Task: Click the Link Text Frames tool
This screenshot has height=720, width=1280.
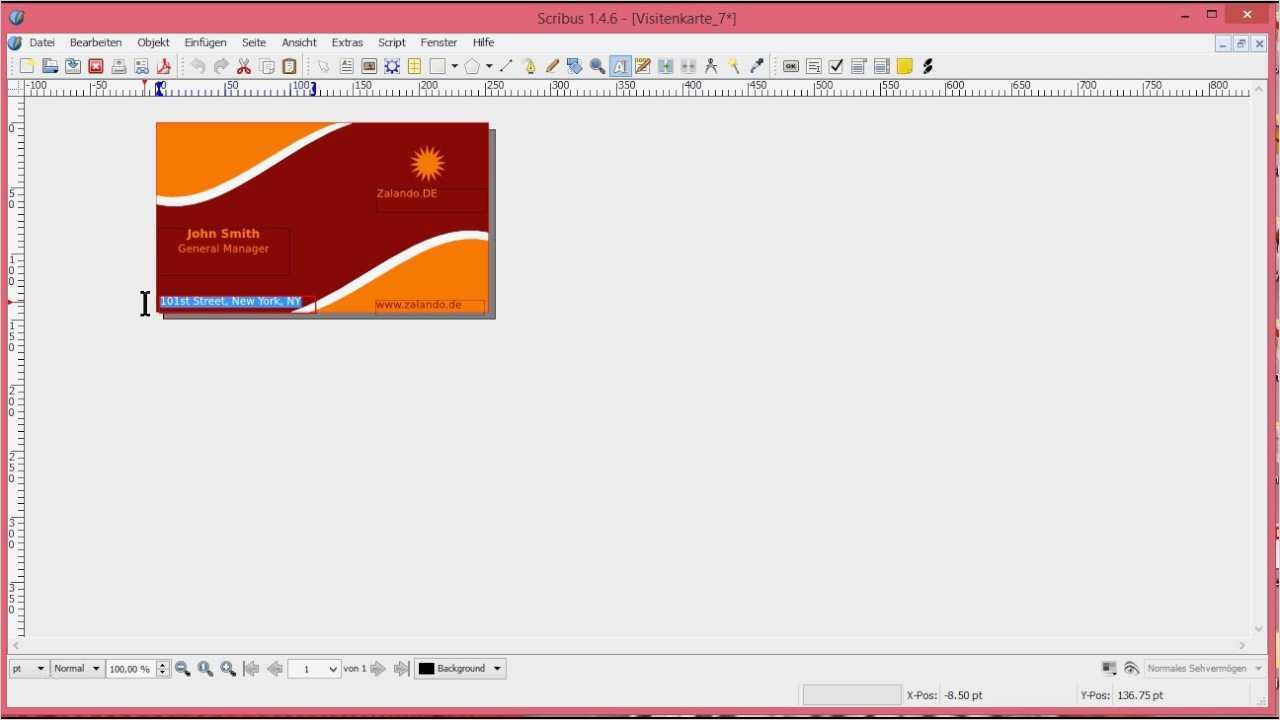Action: pos(665,66)
